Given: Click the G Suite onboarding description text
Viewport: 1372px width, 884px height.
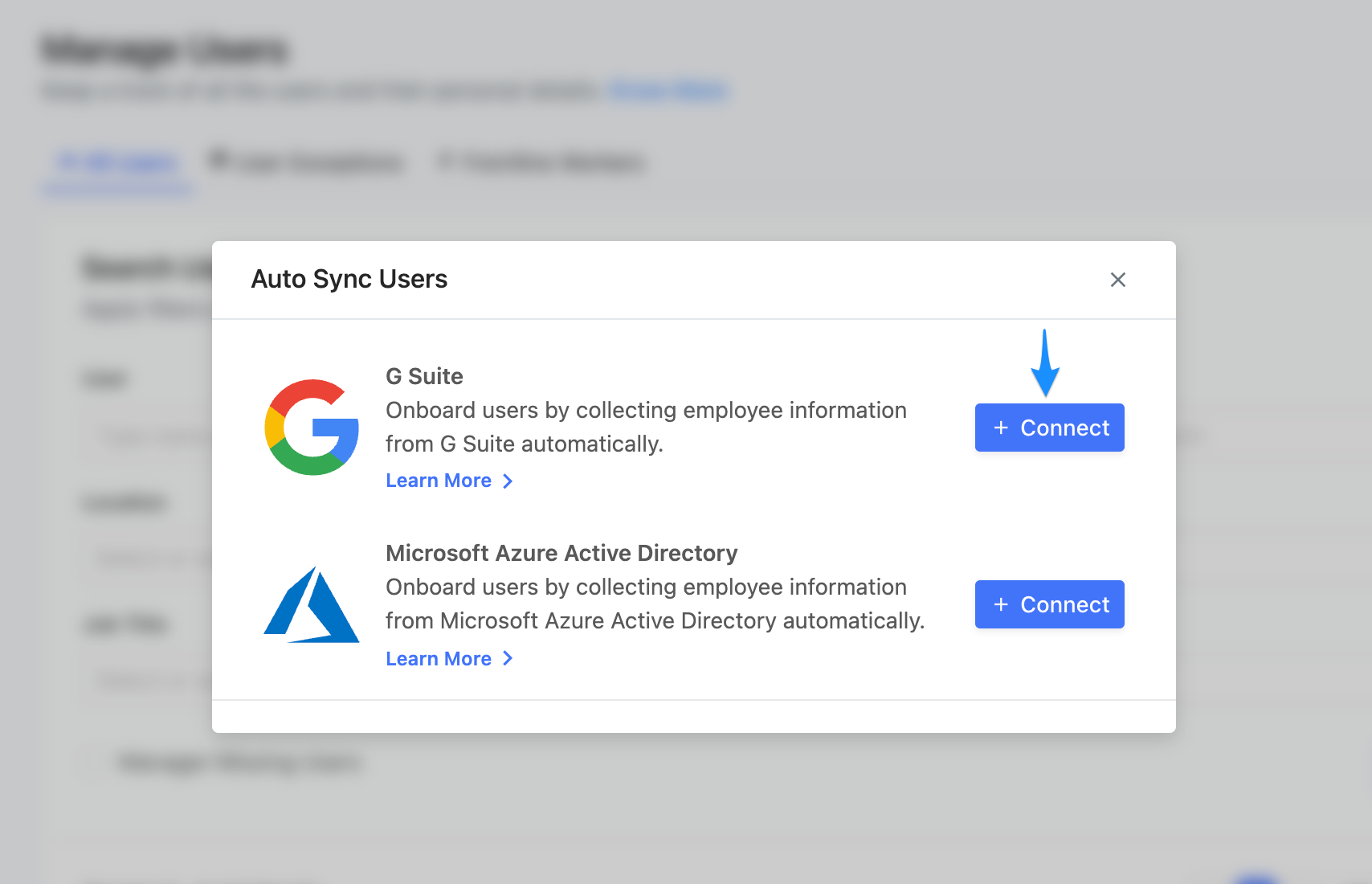Looking at the screenshot, I should [x=646, y=427].
